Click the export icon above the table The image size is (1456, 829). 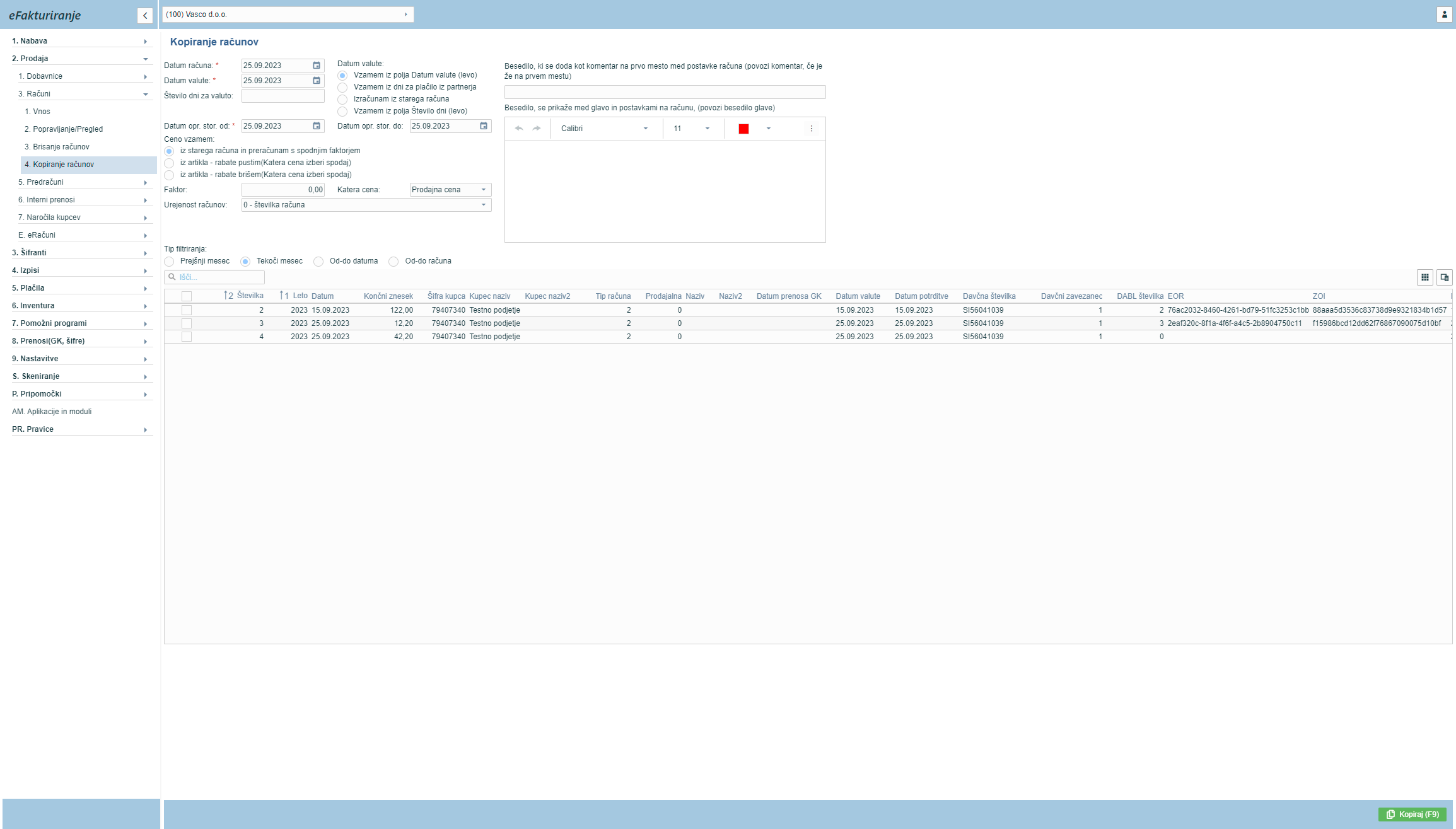tap(1444, 277)
